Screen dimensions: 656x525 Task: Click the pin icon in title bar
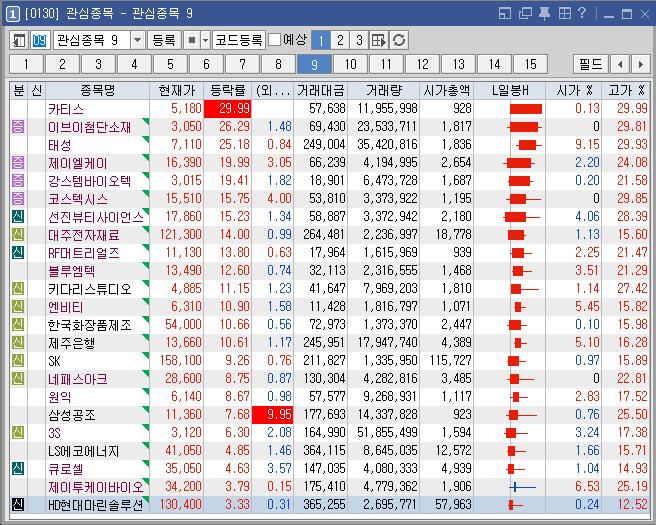[544, 14]
